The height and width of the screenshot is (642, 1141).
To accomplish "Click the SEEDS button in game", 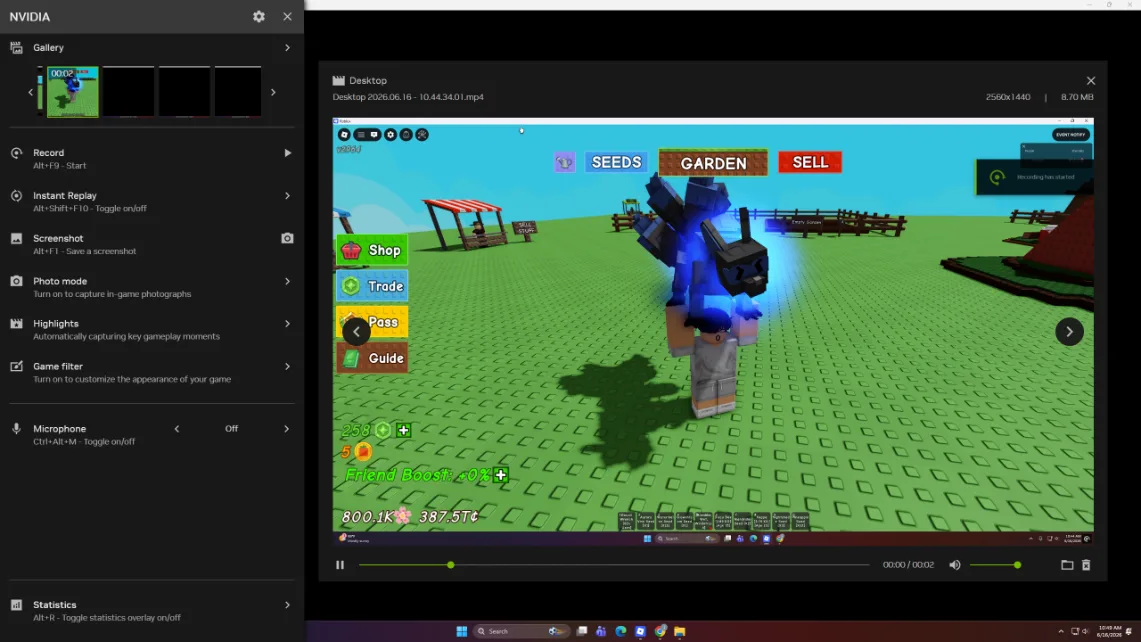I will pyautogui.click(x=616, y=162).
